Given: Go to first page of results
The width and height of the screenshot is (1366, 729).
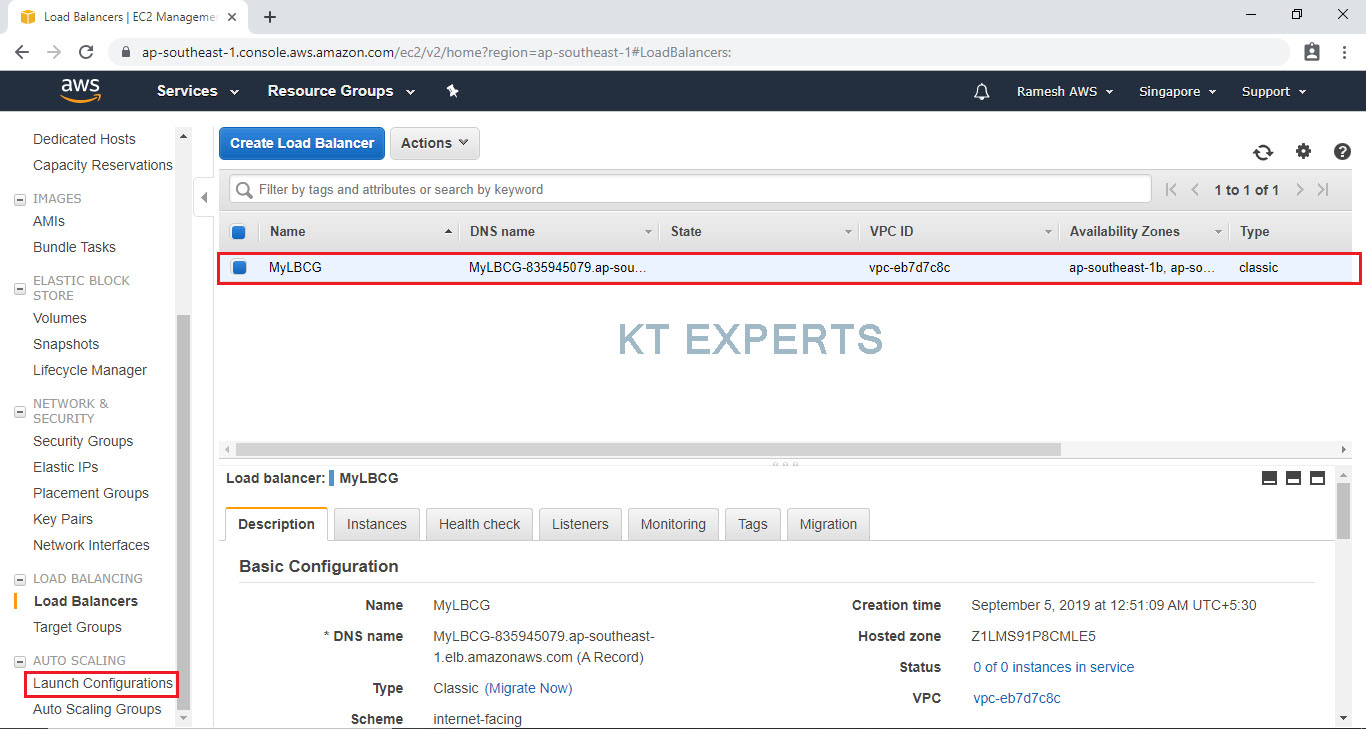Looking at the screenshot, I should coord(1171,189).
